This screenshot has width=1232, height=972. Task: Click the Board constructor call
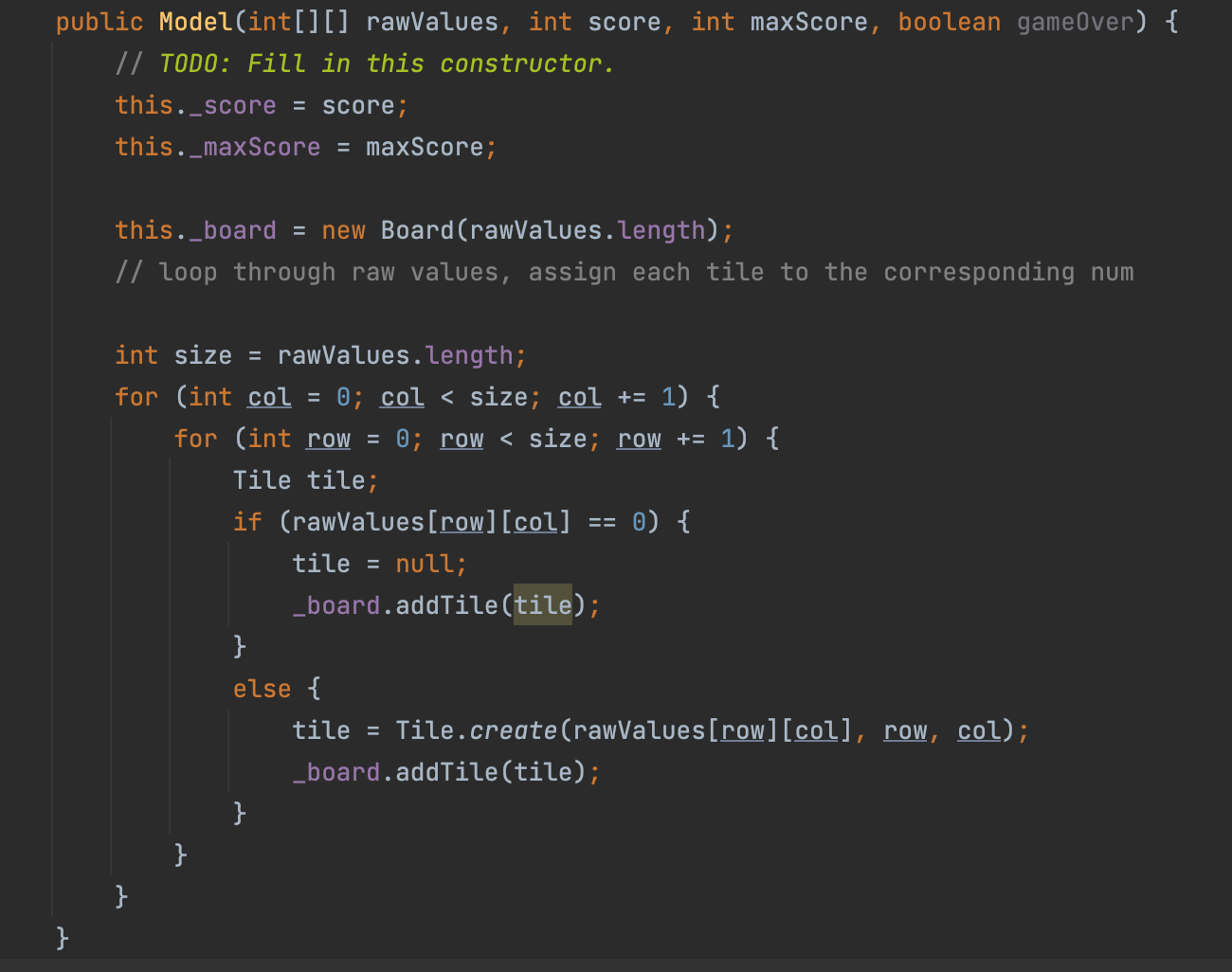click(417, 230)
